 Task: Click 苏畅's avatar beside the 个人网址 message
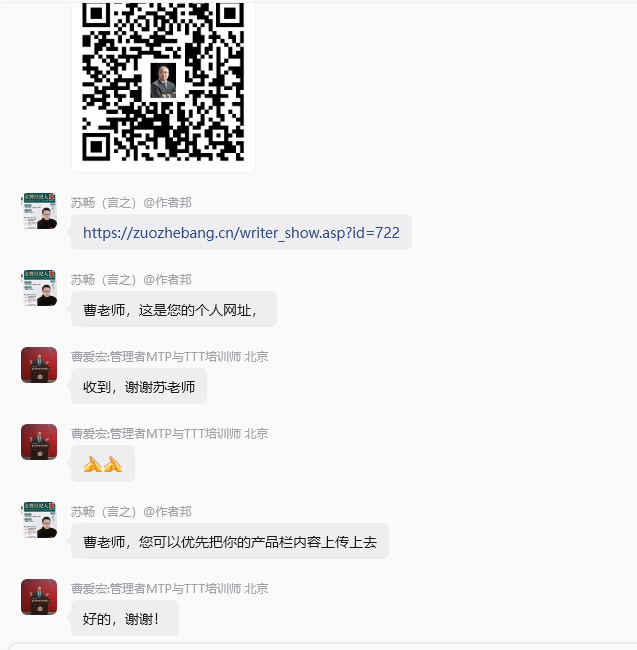39,288
